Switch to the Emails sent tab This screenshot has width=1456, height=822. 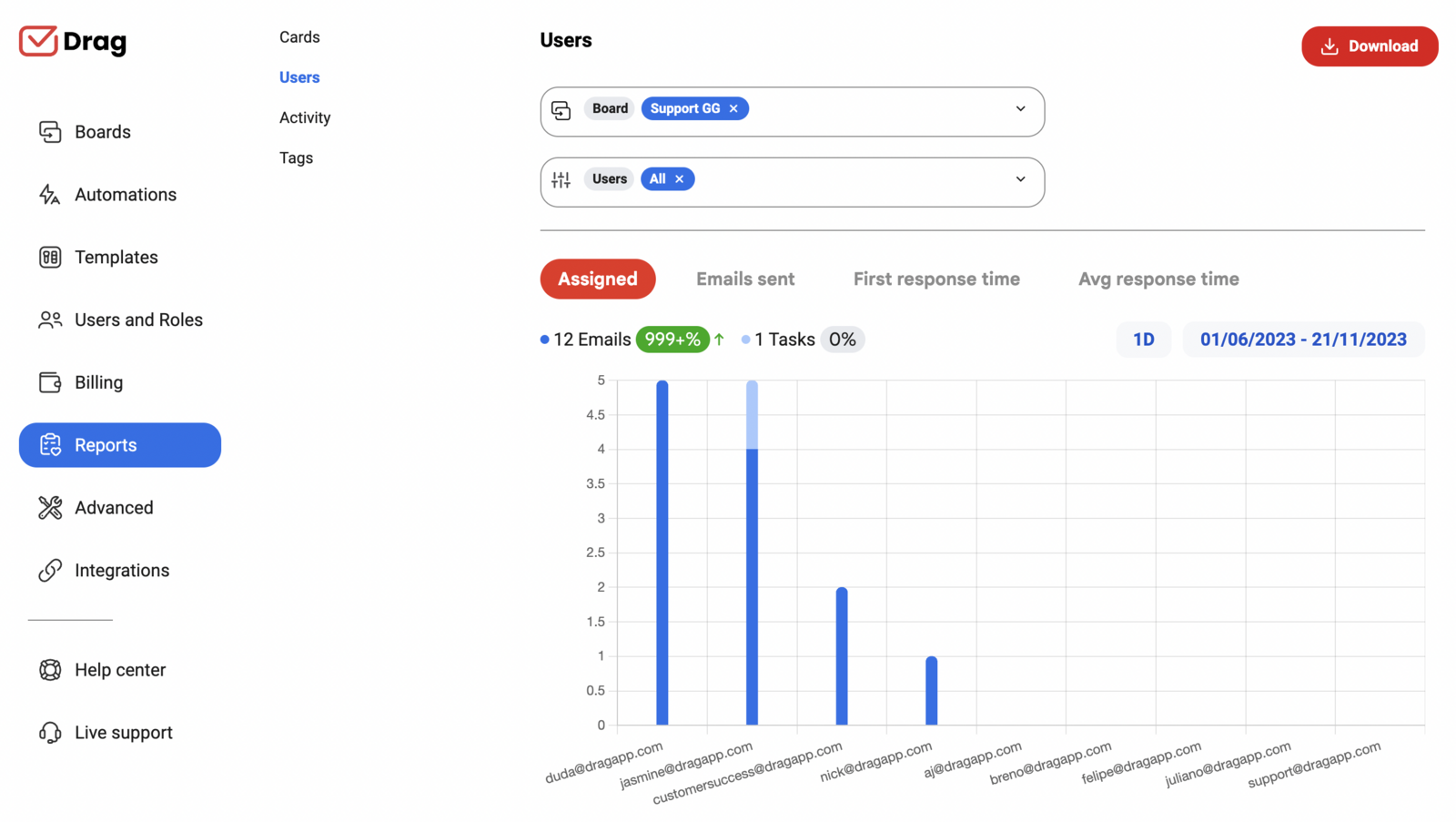coord(745,279)
